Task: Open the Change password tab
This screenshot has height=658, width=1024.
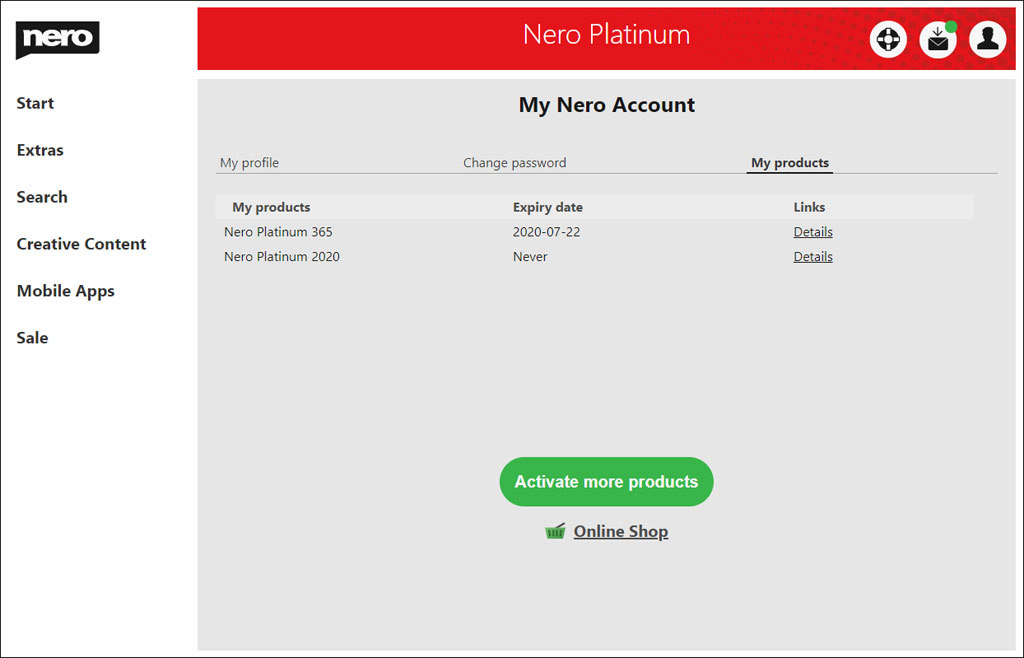Action: tap(514, 162)
